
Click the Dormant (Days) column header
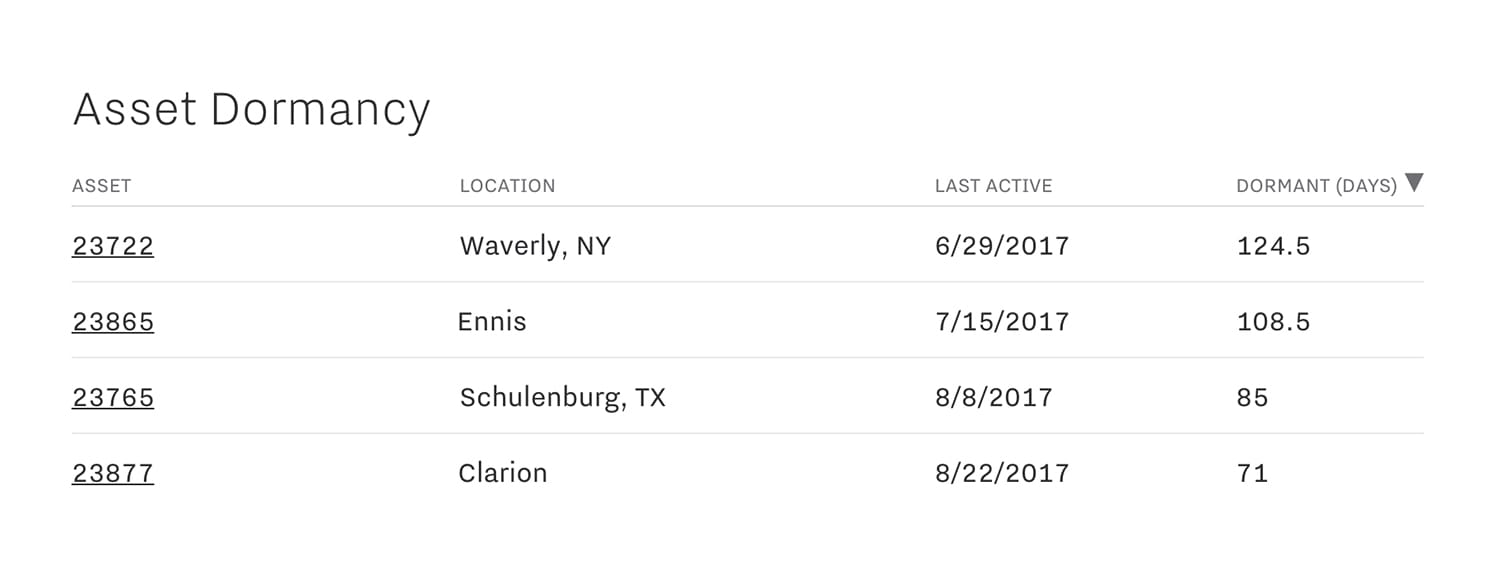click(x=1316, y=186)
